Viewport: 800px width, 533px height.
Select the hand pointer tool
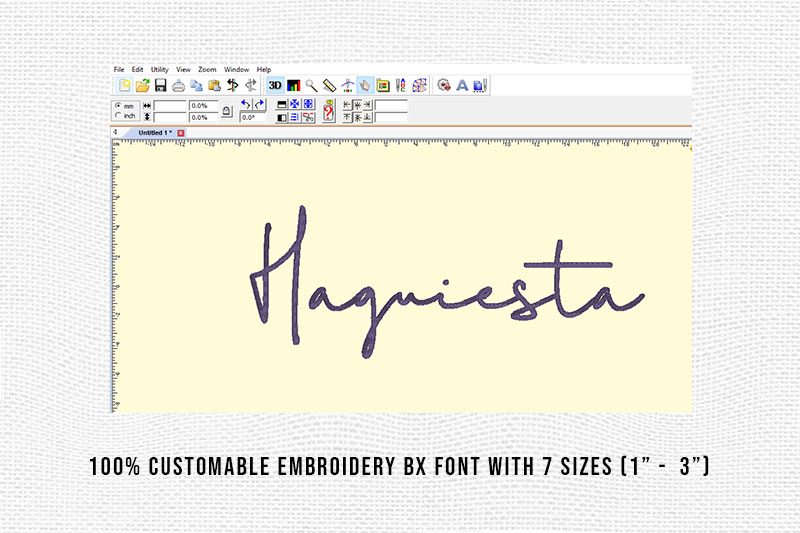tap(365, 85)
